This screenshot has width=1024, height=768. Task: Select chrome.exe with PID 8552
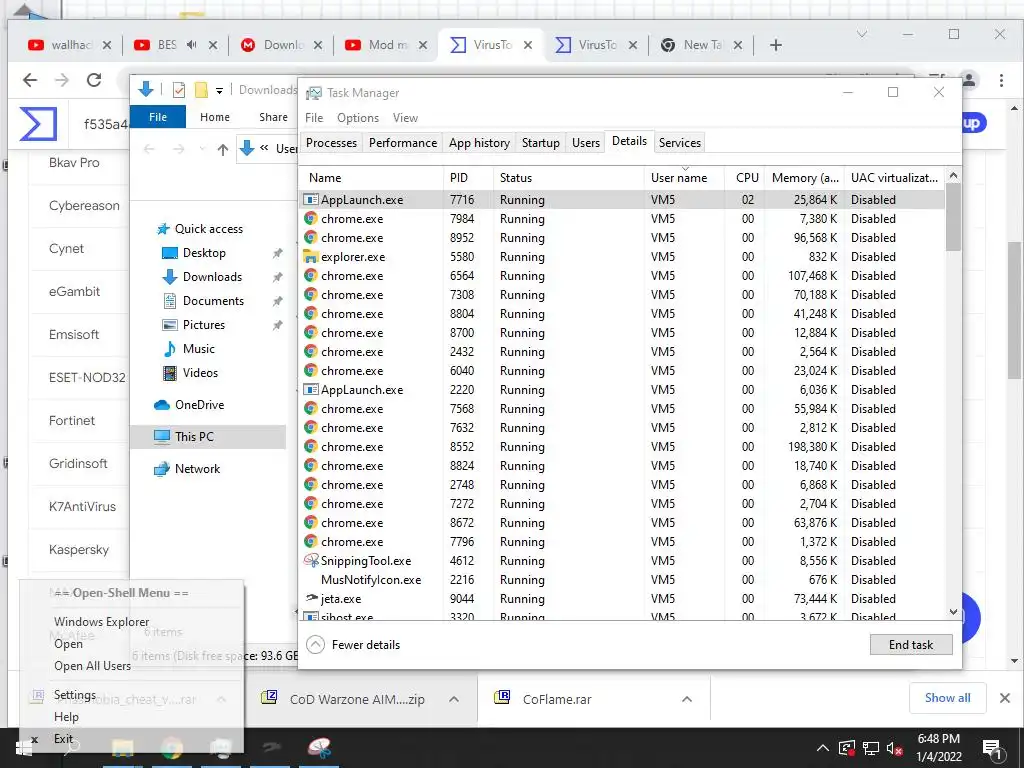[622, 447]
